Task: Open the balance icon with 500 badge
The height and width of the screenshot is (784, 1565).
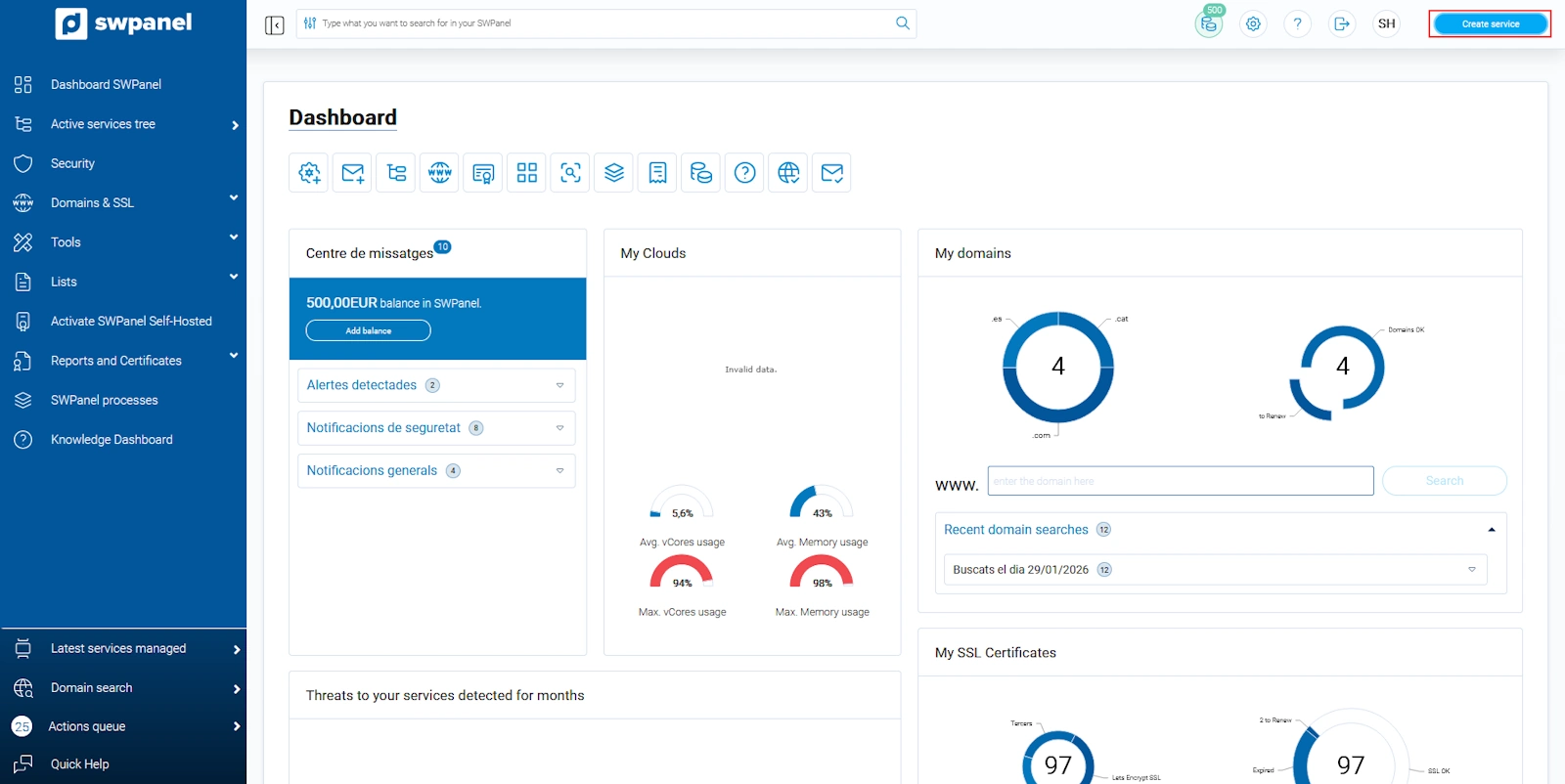Action: point(1209,24)
